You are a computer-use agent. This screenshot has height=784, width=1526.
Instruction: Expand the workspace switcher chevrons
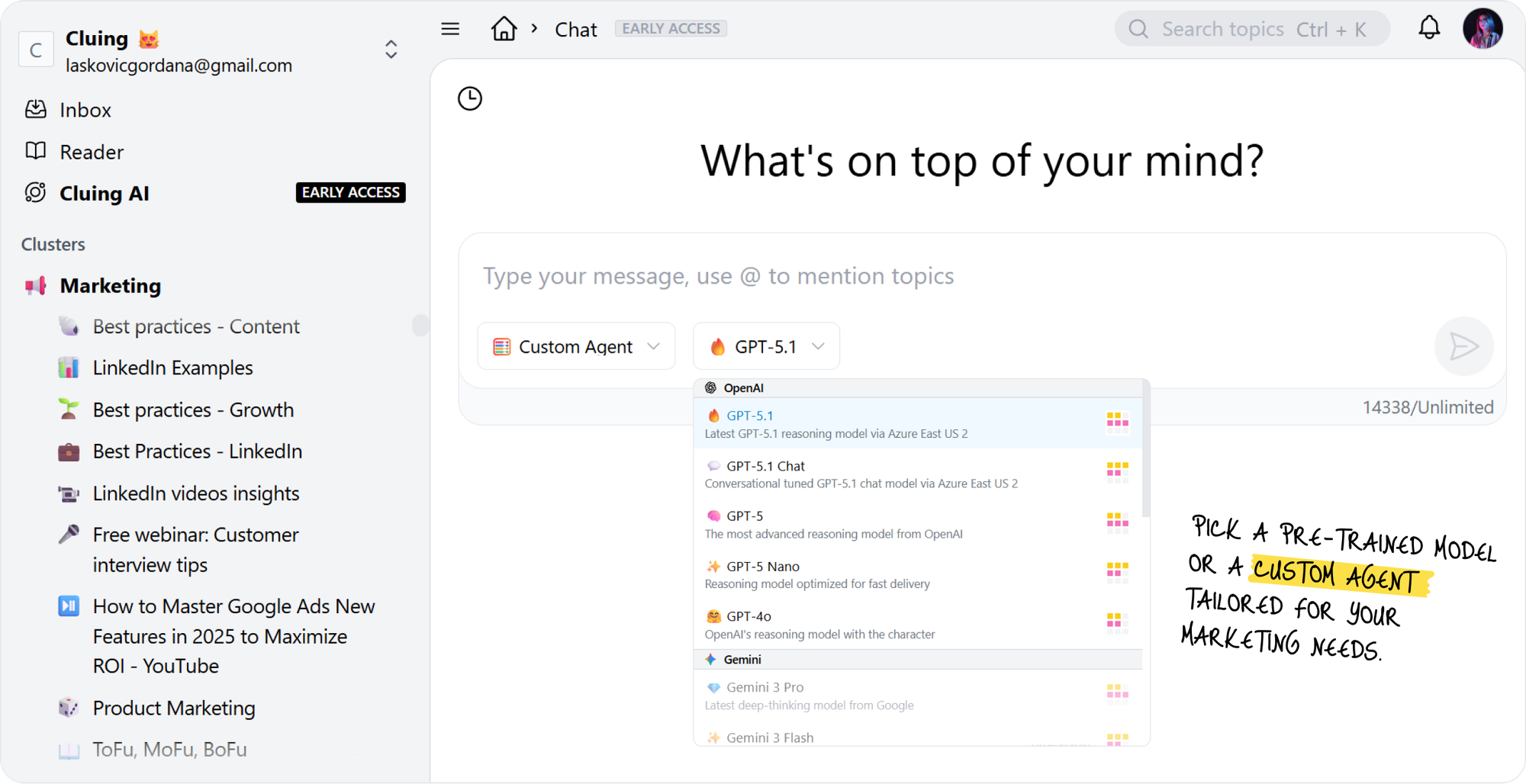[x=391, y=50]
